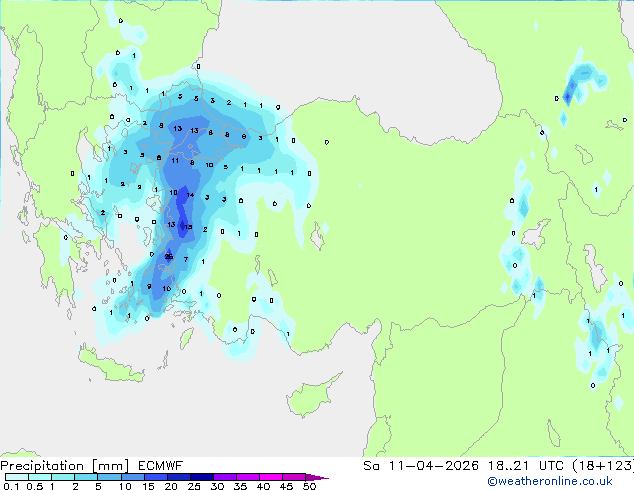Select the legend swatch between 2 and 5

click(86, 477)
